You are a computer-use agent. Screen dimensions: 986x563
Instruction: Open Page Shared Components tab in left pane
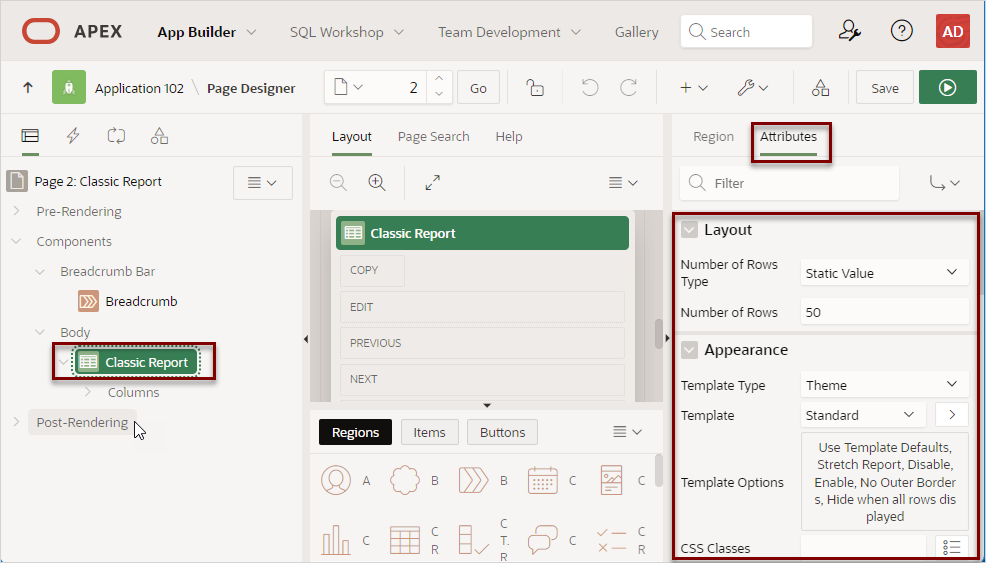click(159, 136)
